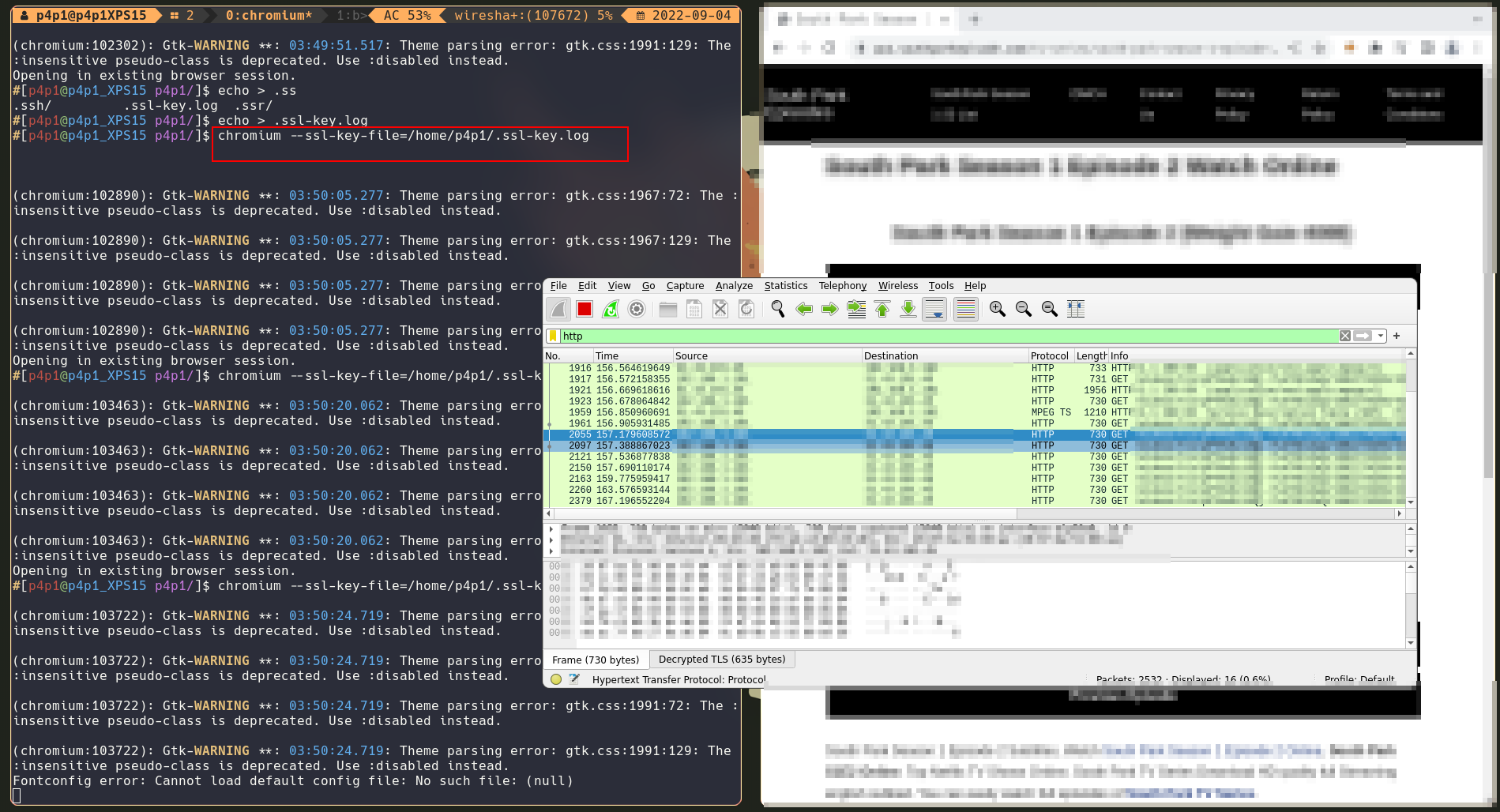Viewport: 1500px width, 812px height.
Task: Open the display filter history dropdown
Action: coord(1381,336)
